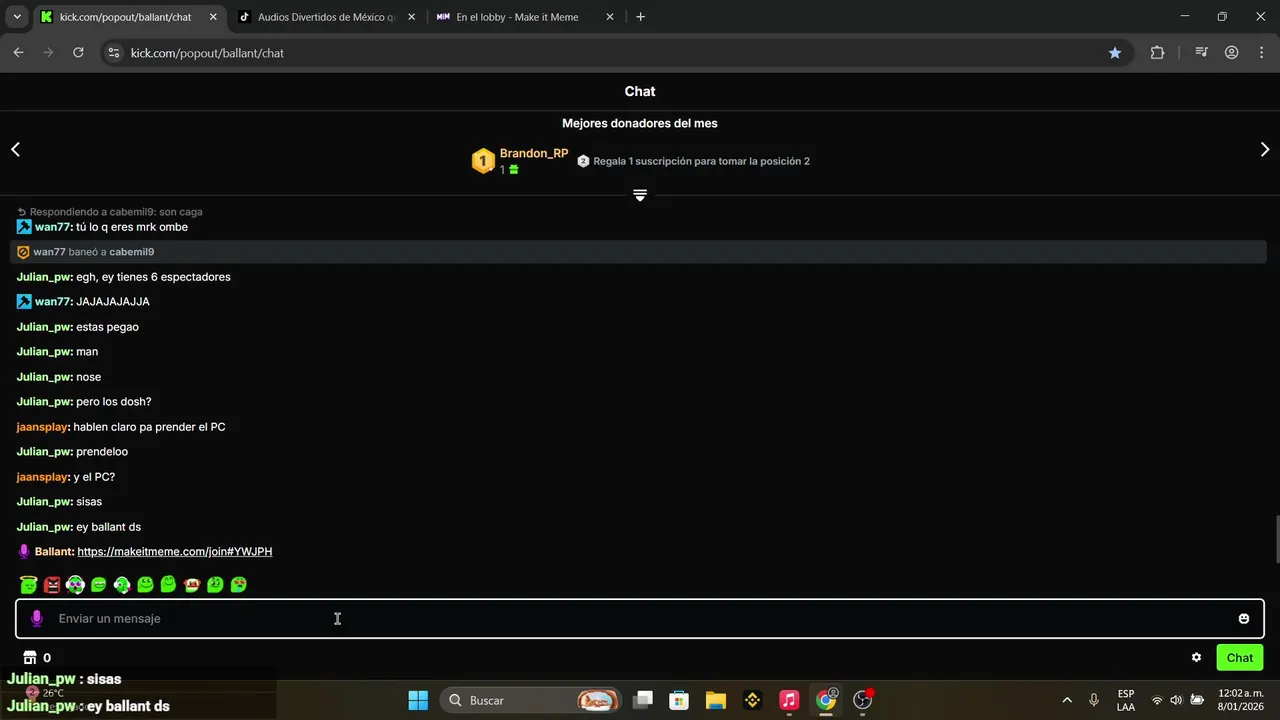The width and height of the screenshot is (1280, 720).
Task: Go back in browser history
Action: (x=18, y=53)
